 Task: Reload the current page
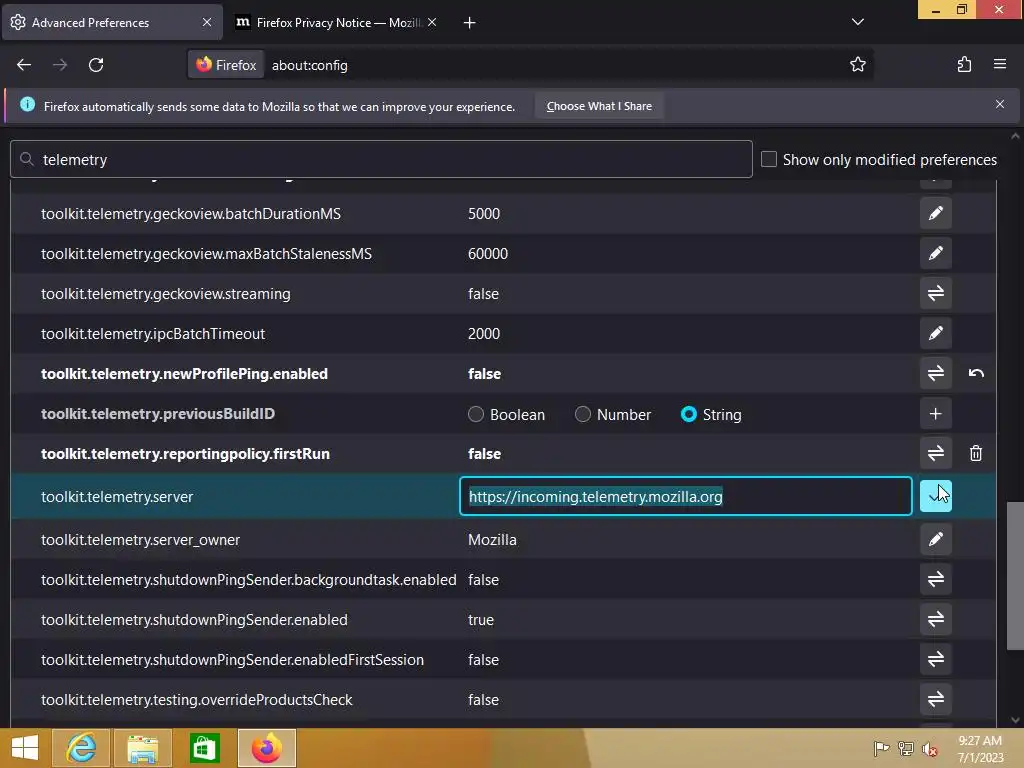click(96, 65)
